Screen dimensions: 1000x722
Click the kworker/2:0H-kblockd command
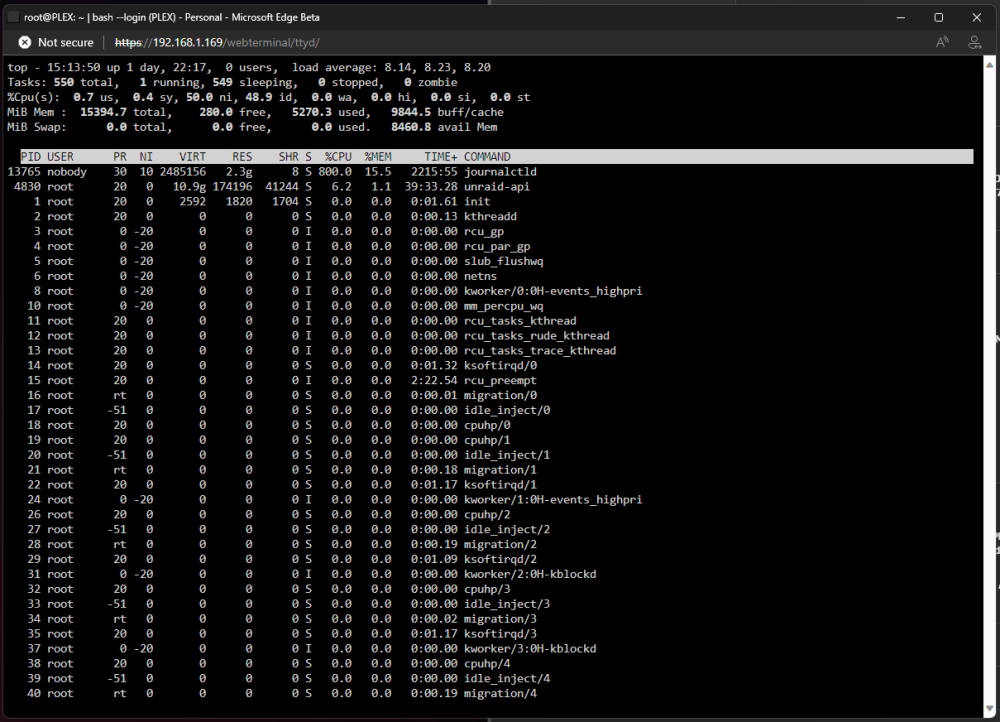click(x=530, y=574)
